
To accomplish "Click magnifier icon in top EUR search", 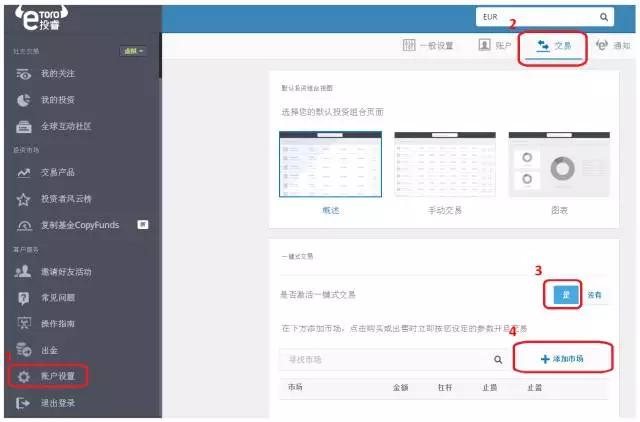I will (x=604, y=17).
